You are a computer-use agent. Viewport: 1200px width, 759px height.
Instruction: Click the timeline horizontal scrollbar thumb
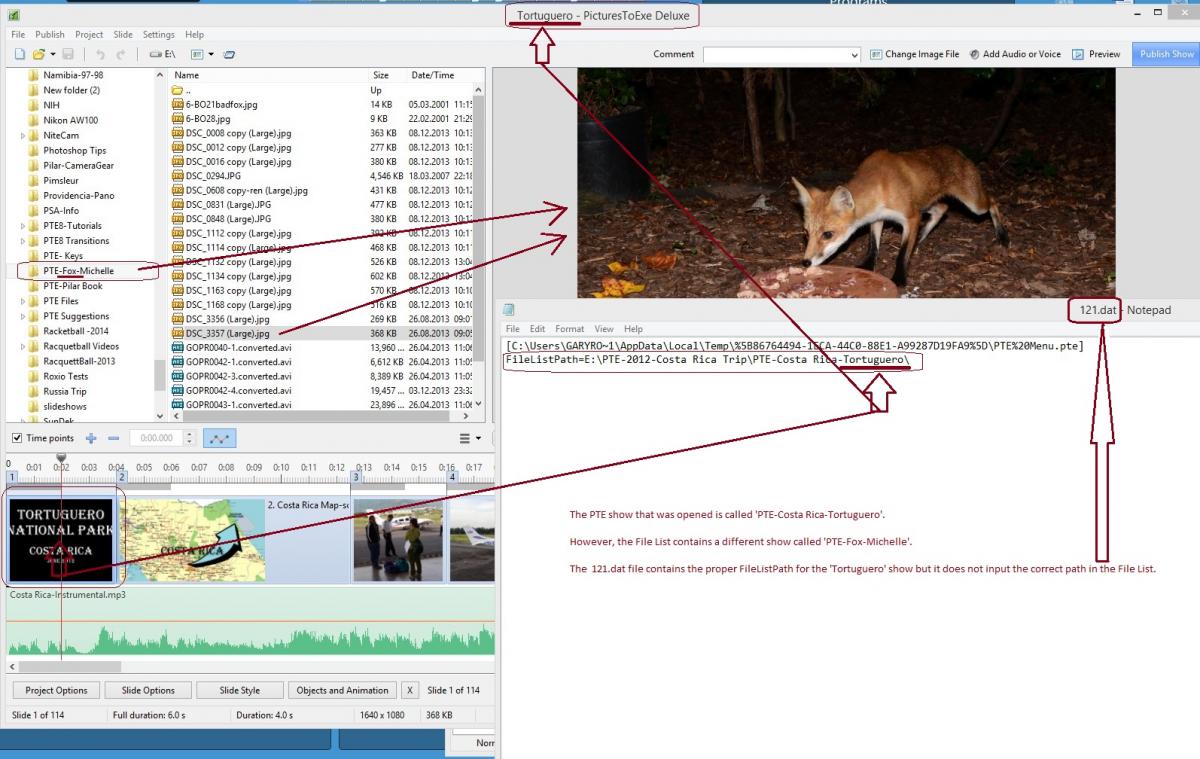[69, 666]
